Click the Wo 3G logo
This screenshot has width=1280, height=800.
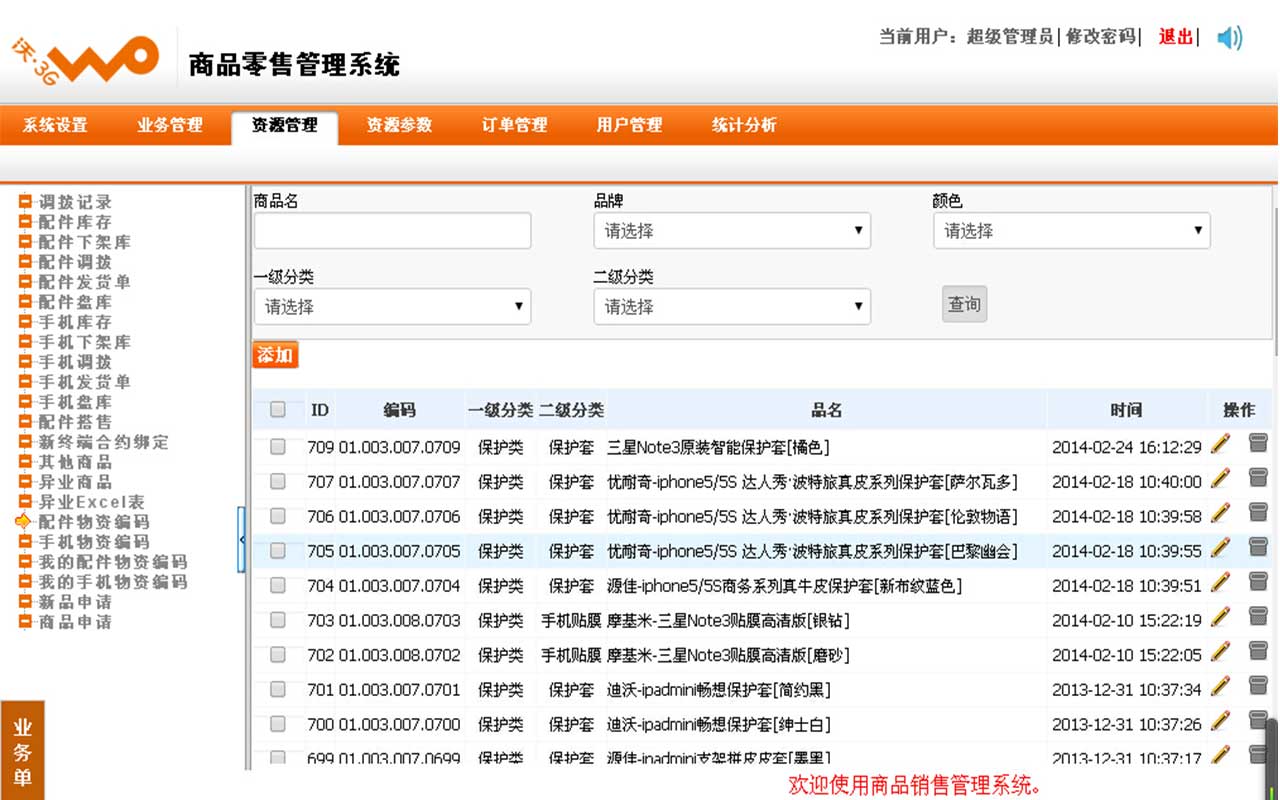coord(86,58)
